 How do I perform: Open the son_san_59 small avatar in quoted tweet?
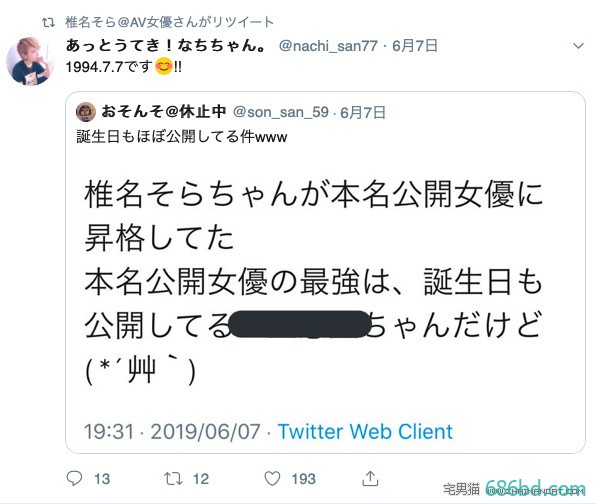click(x=86, y=112)
